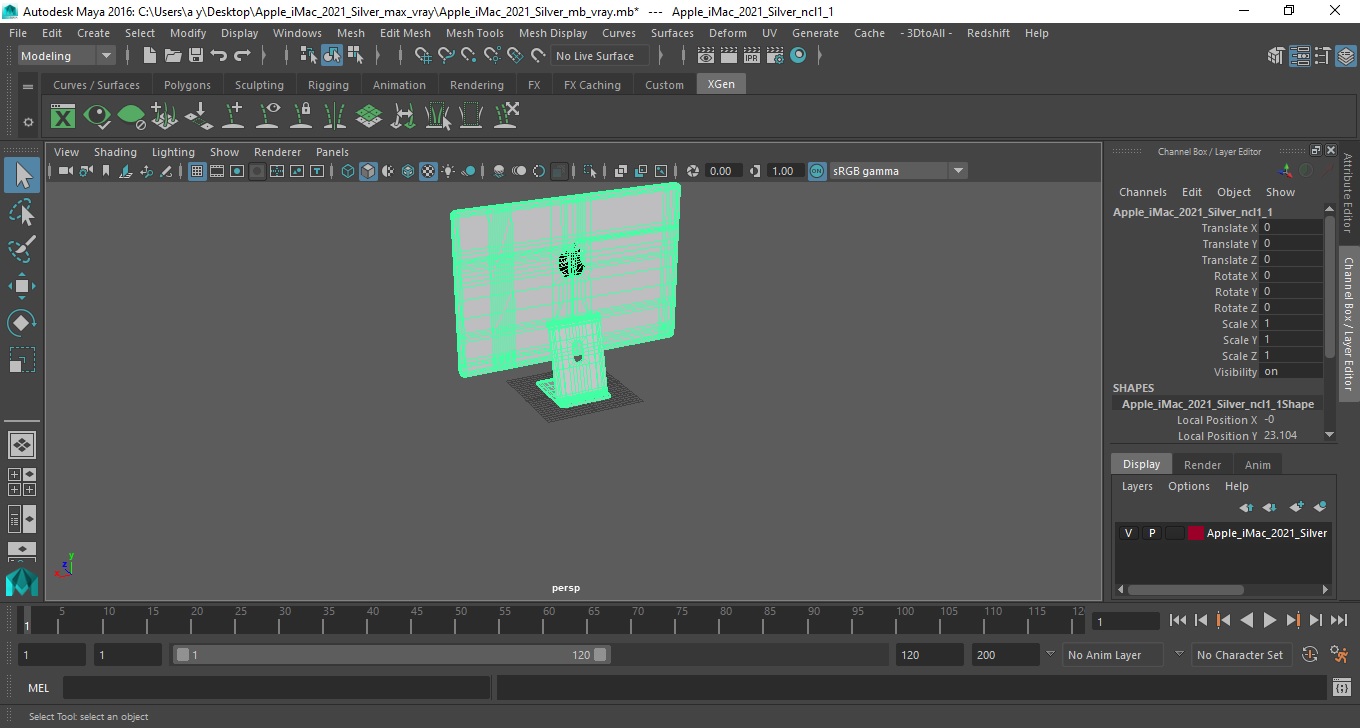Open the viewport Shading menu
This screenshot has height=728, width=1360.
tap(115, 152)
